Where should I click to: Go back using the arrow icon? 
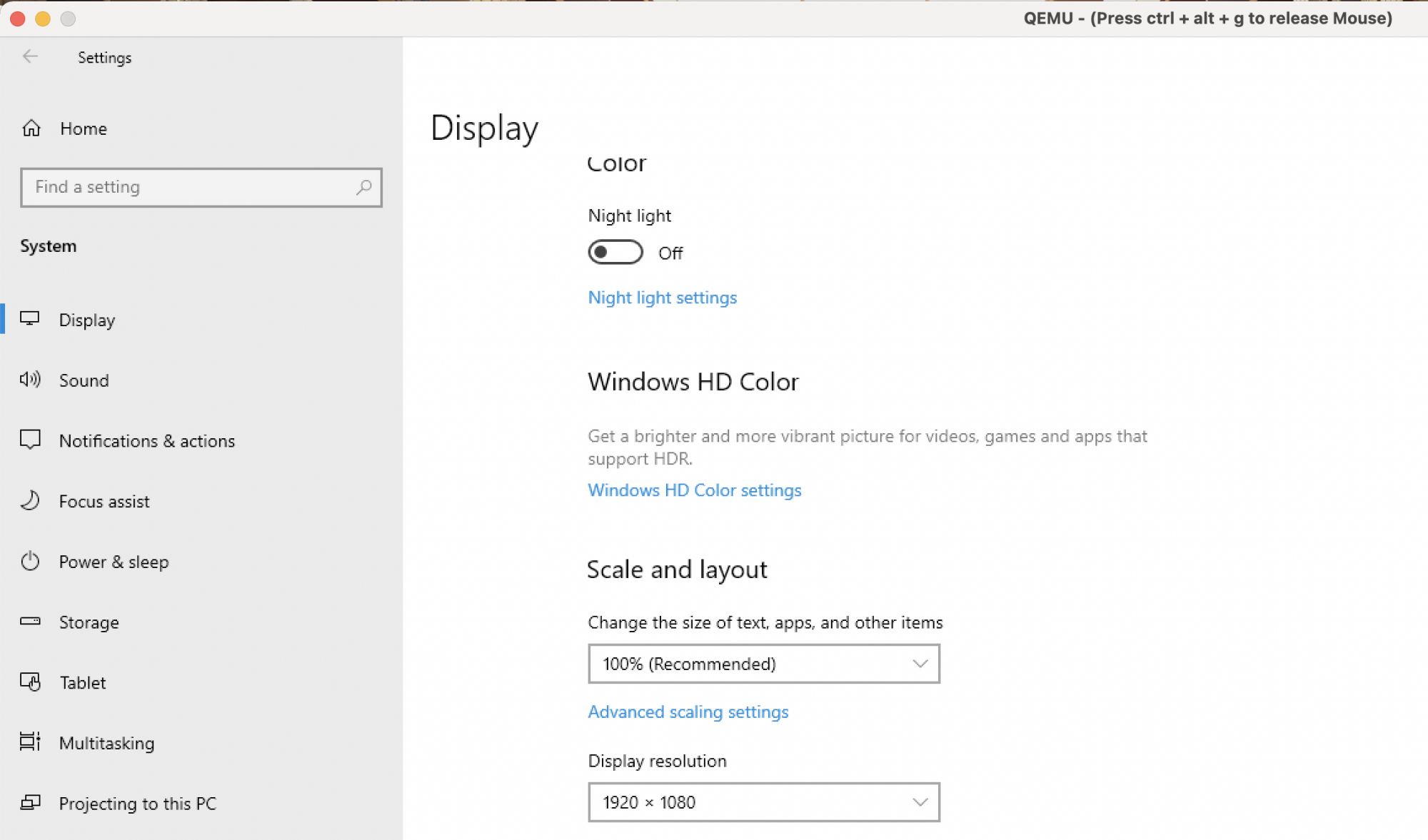click(30, 57)
